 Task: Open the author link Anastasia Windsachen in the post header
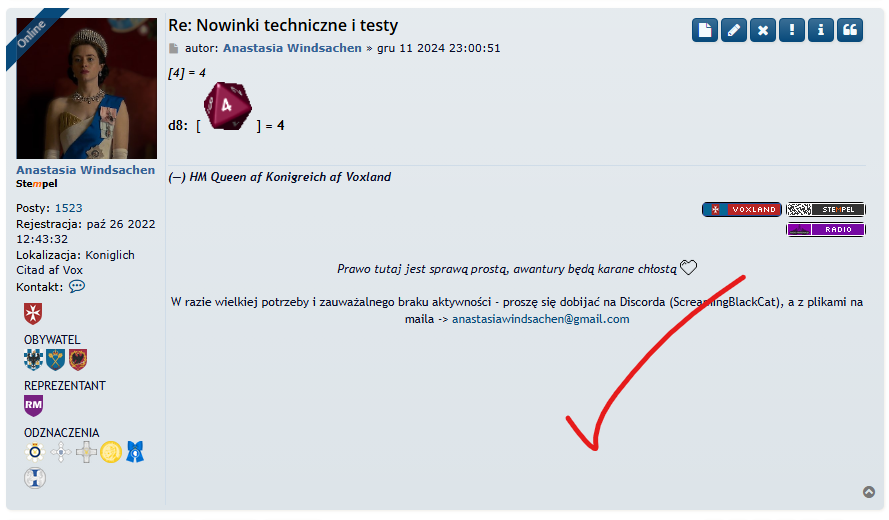coord(292,48)
